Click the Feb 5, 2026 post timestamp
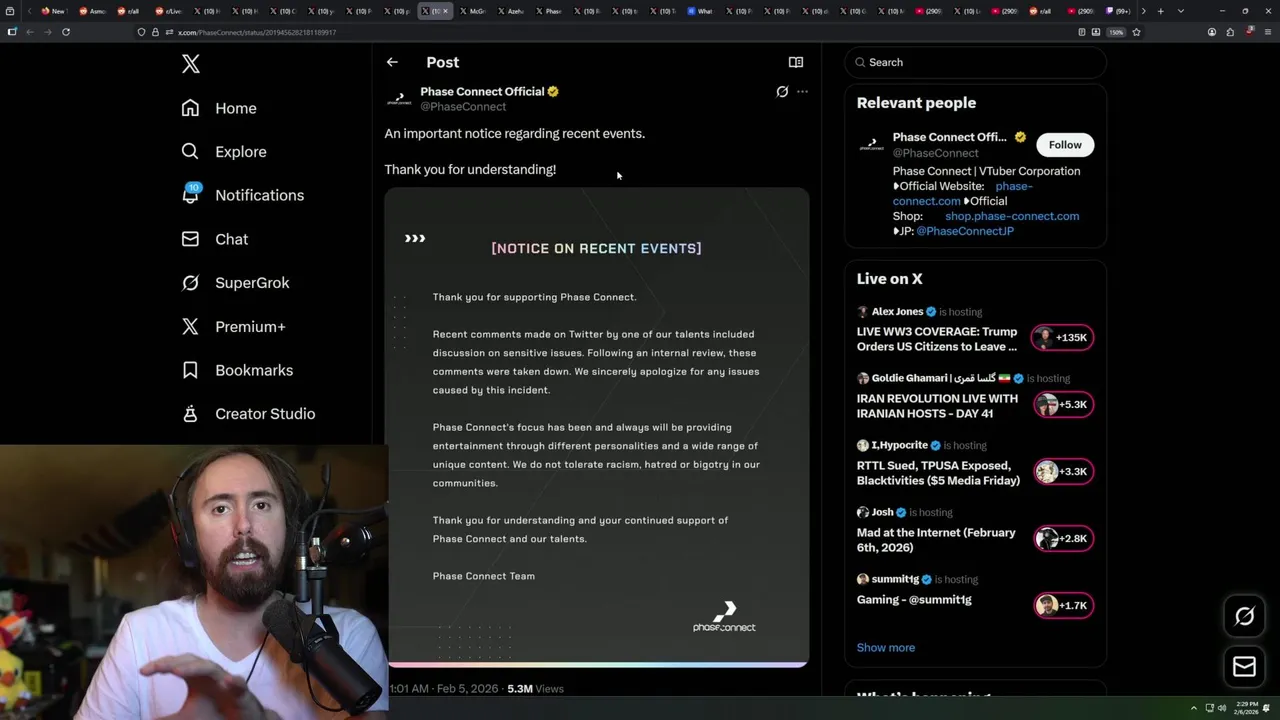Screen dimensions: 1280x720 [x=443, y=689]
